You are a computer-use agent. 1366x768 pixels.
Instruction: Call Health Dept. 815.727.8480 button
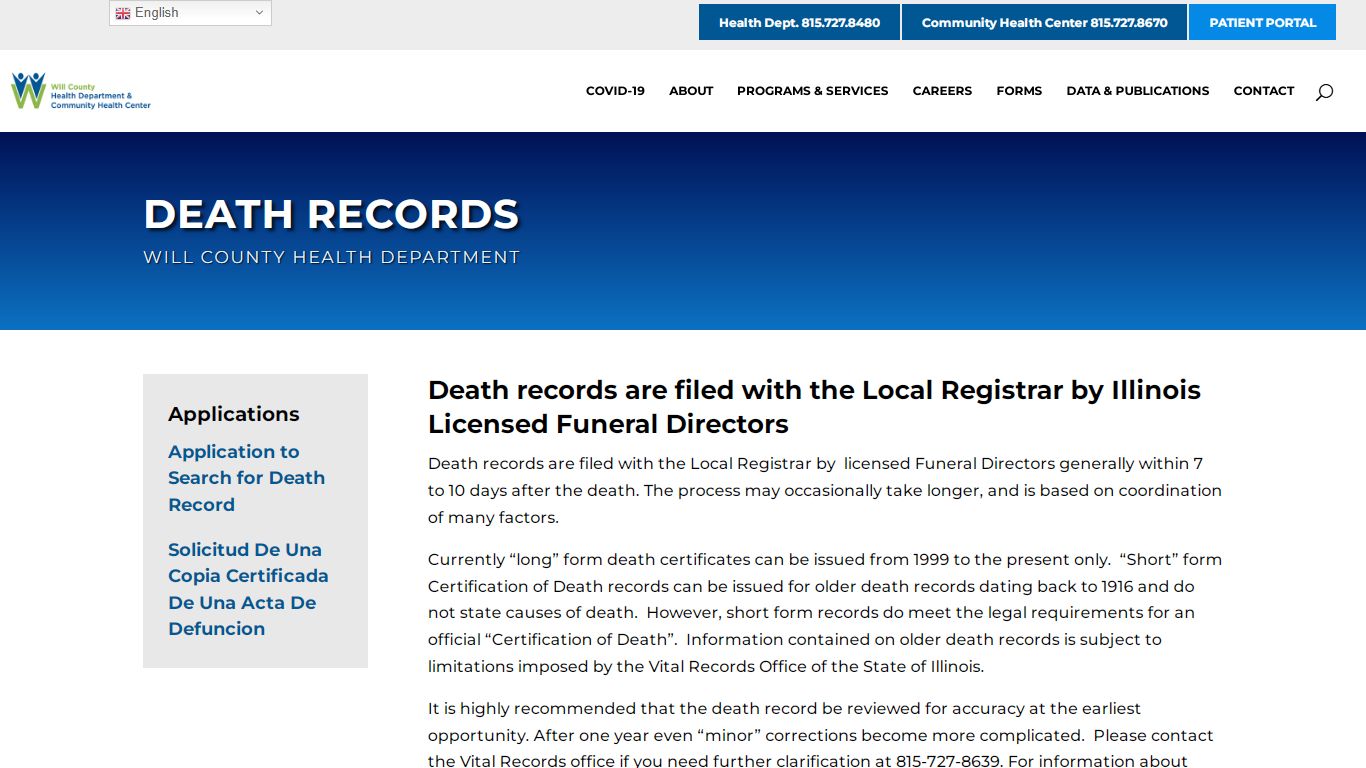799,22
